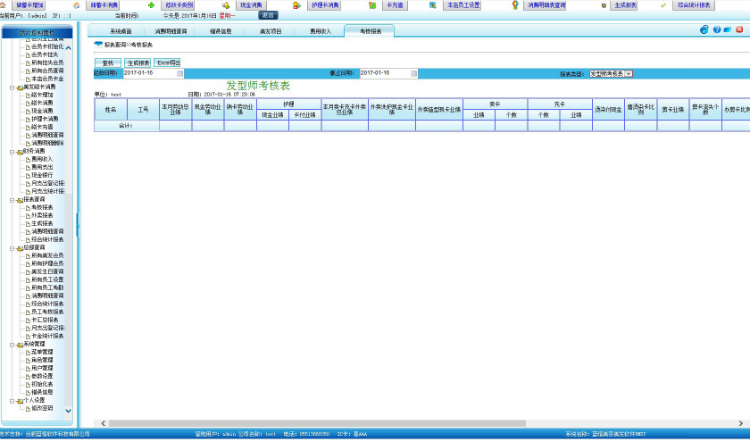Collapse the 系统管理 tree node
750x440 pixels.
click(x=12, y=344)
